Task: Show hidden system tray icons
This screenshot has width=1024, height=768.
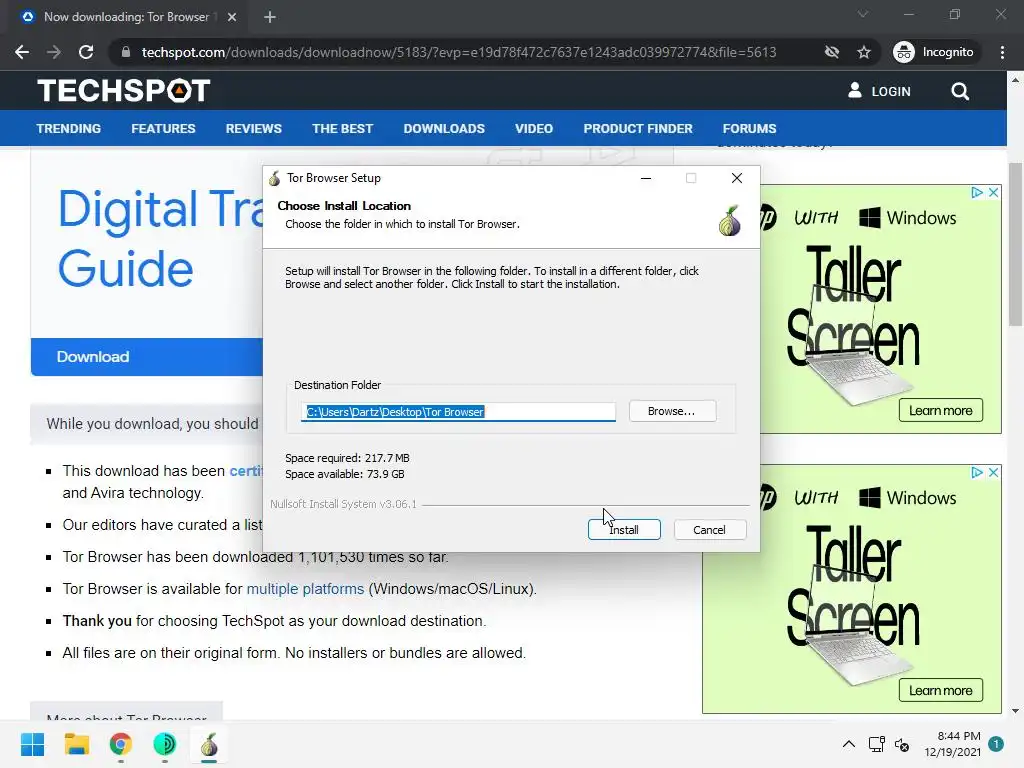Action: click(x=848, y=744)
